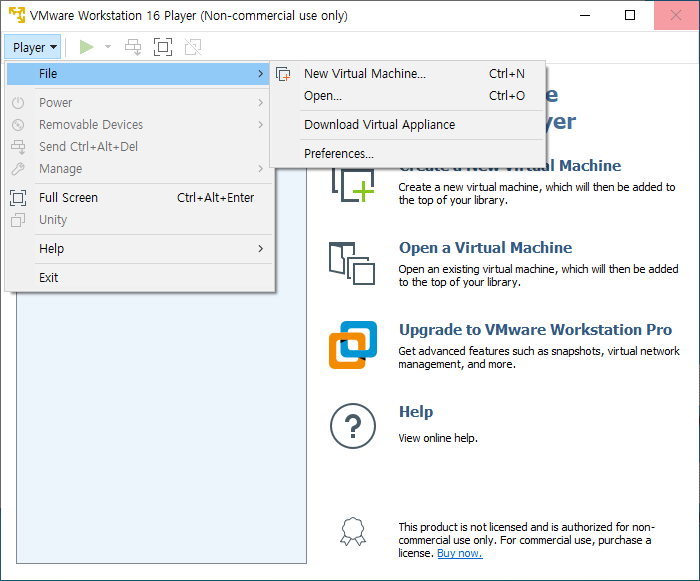Expand the Manage submenu arrow
Screen dimensions: 700x581
(x=261, y=169)
